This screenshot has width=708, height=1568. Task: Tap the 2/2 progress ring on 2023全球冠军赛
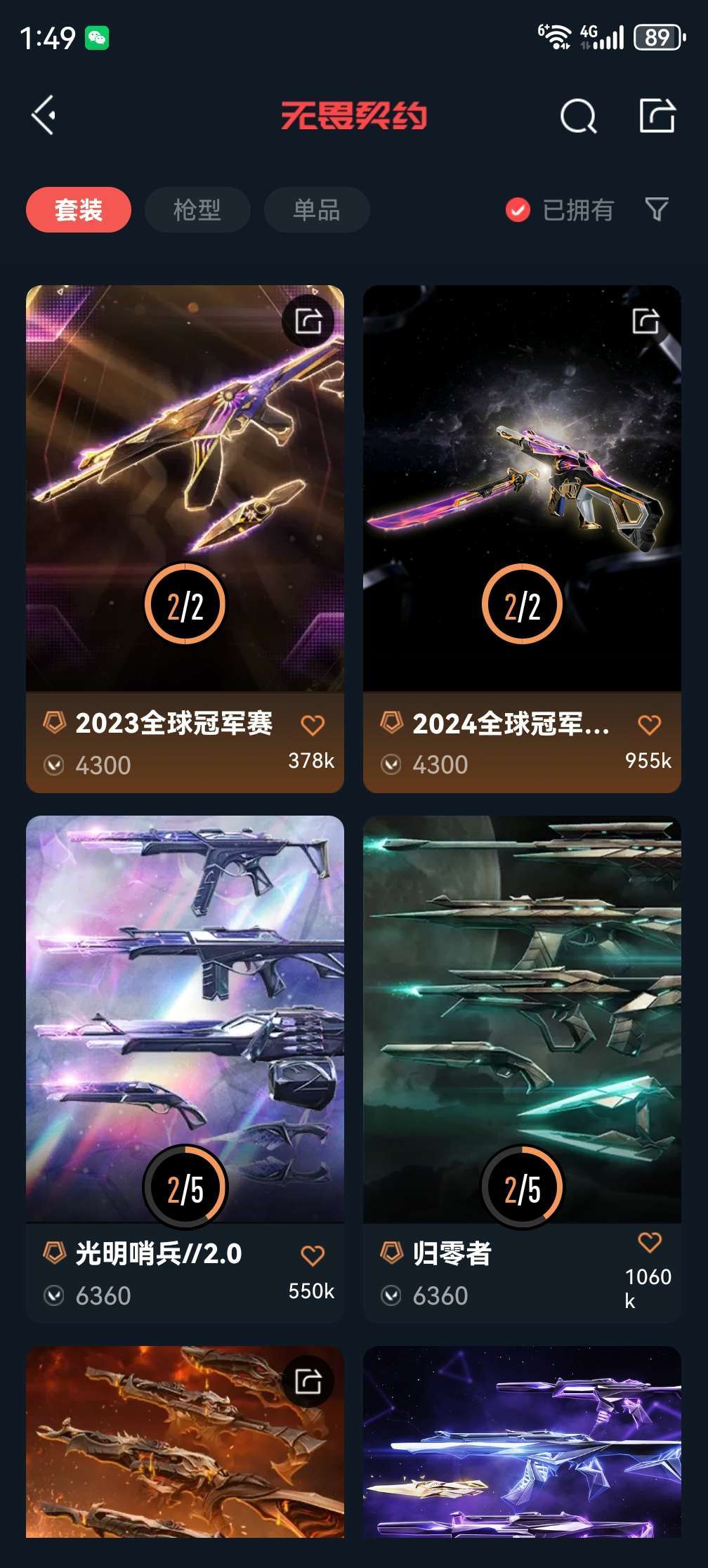(x=185, y=603)
